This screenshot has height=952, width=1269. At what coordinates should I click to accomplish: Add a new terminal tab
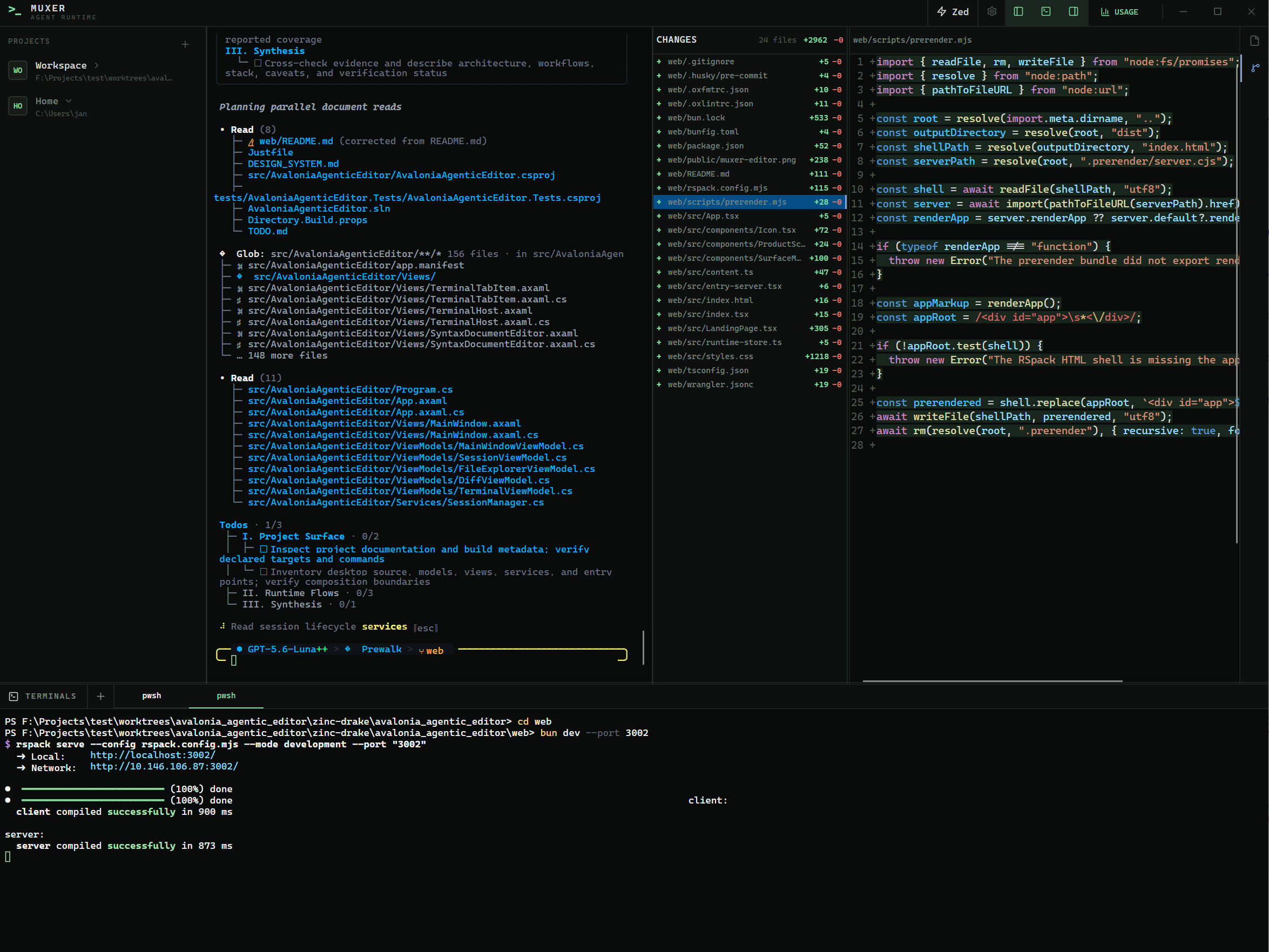(x=100, y=696)
